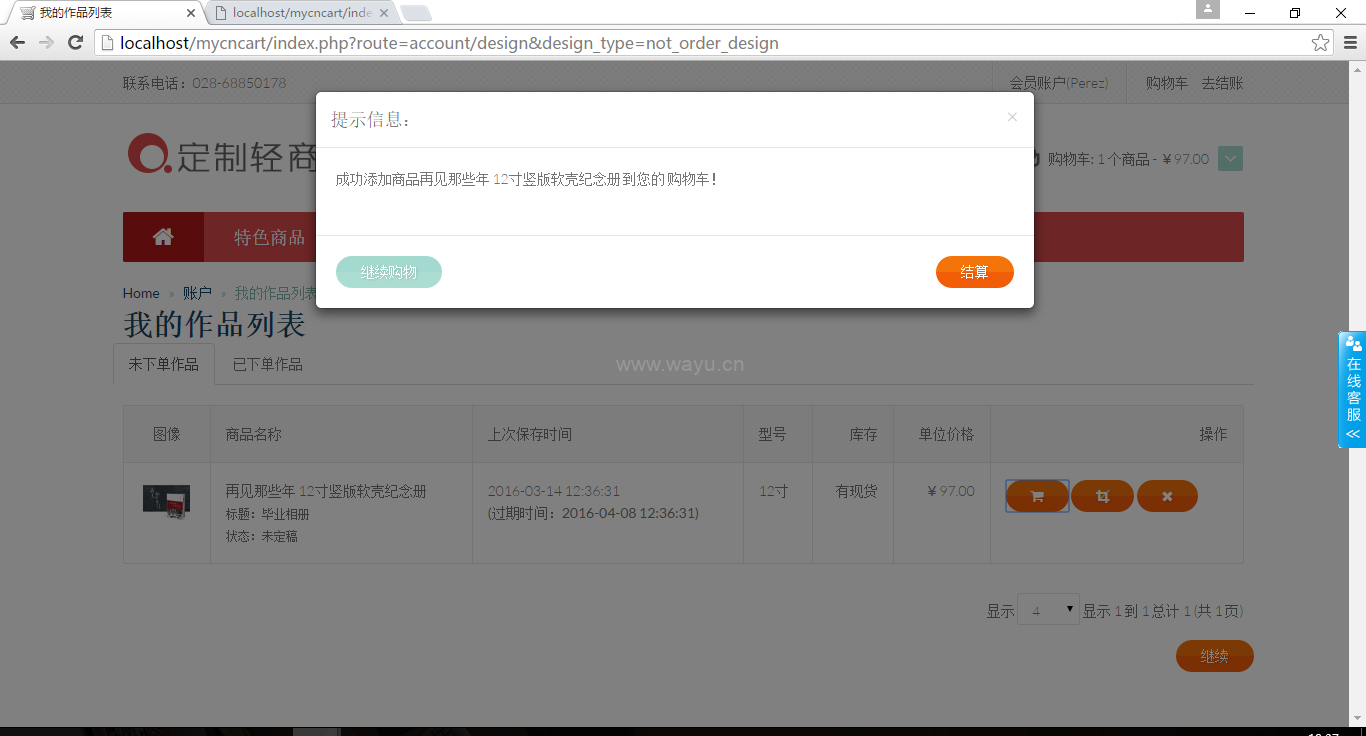The image size is (1366, 736).
Task: Click the browser reload button
Action: pyautogui.click(x=75, y=43)
